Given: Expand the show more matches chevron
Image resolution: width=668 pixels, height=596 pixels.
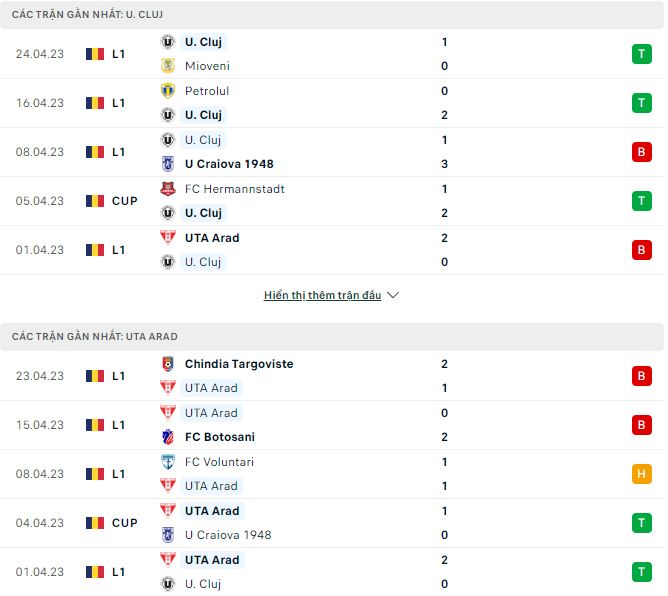Looking at the screenshot, I should [x=393, y=296].
